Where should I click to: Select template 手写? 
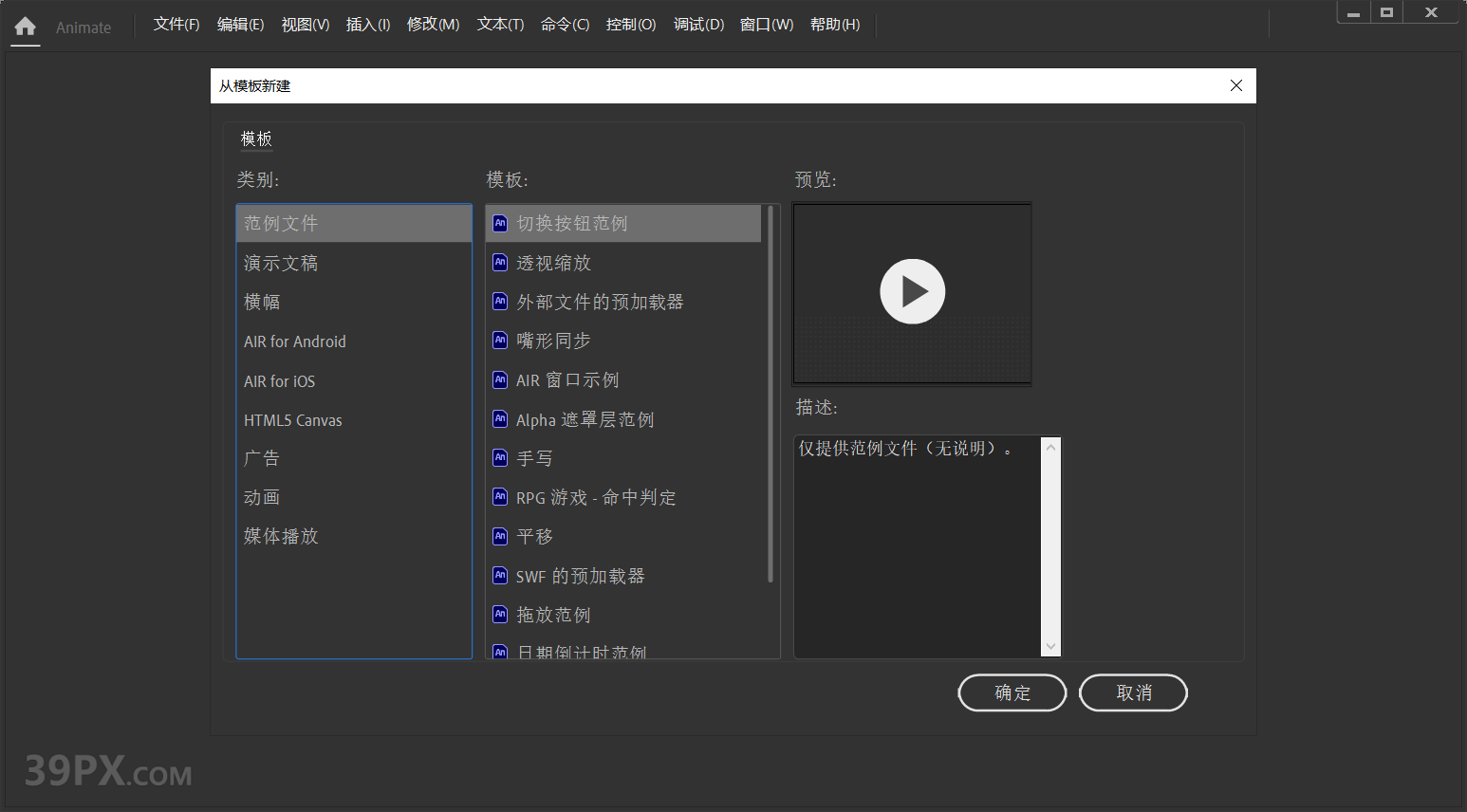click(x=623, y=458)
